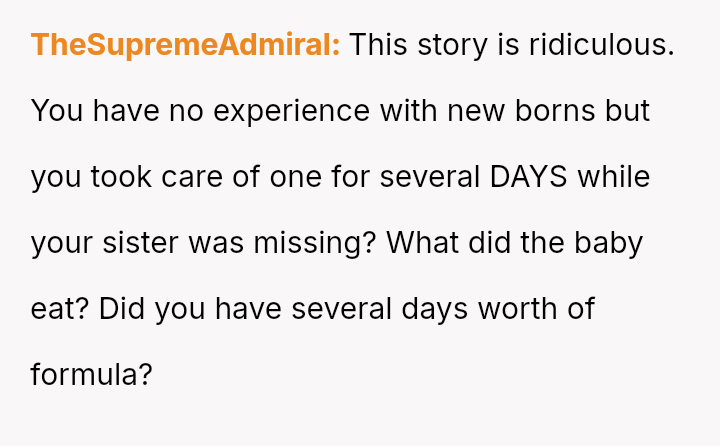
Task: Click the word "new" in the comment
Action: (x=476, y=111)
